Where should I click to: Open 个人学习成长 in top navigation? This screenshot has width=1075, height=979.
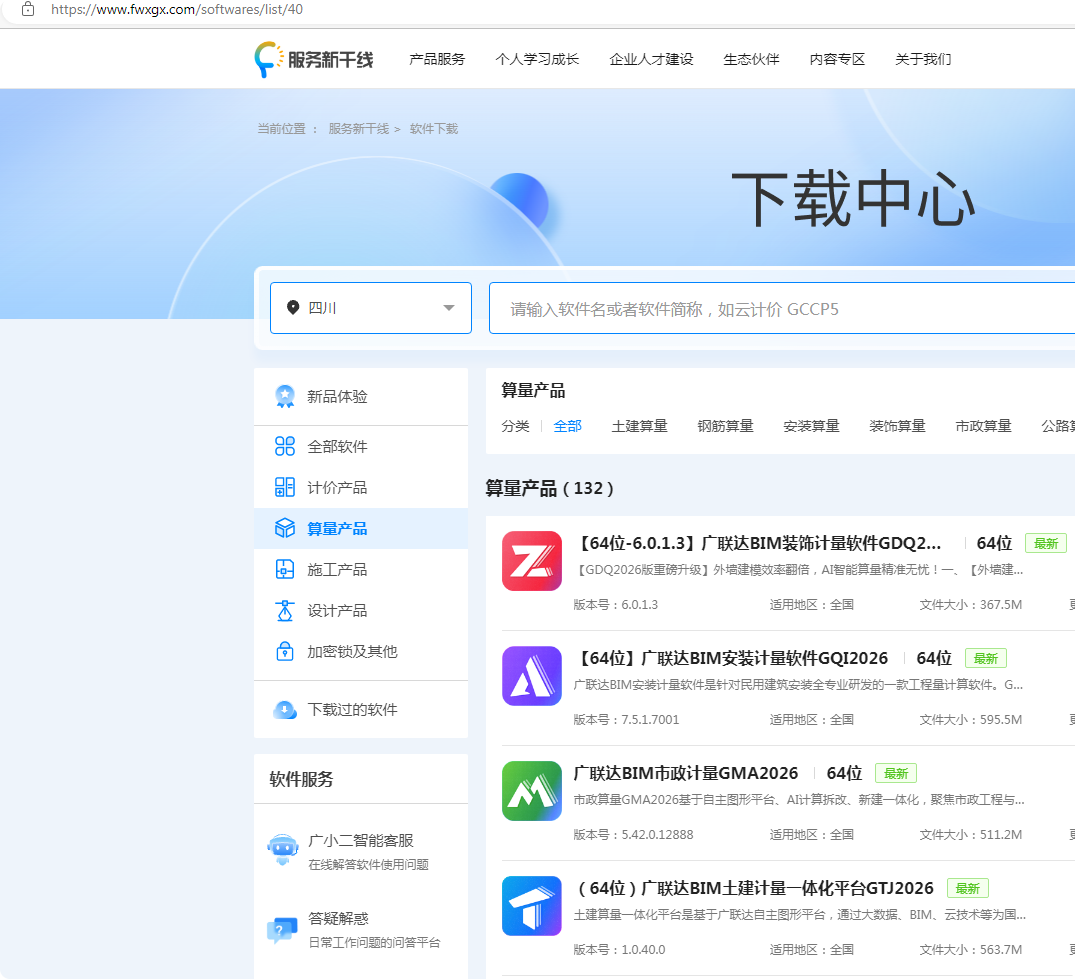point(537,59)
